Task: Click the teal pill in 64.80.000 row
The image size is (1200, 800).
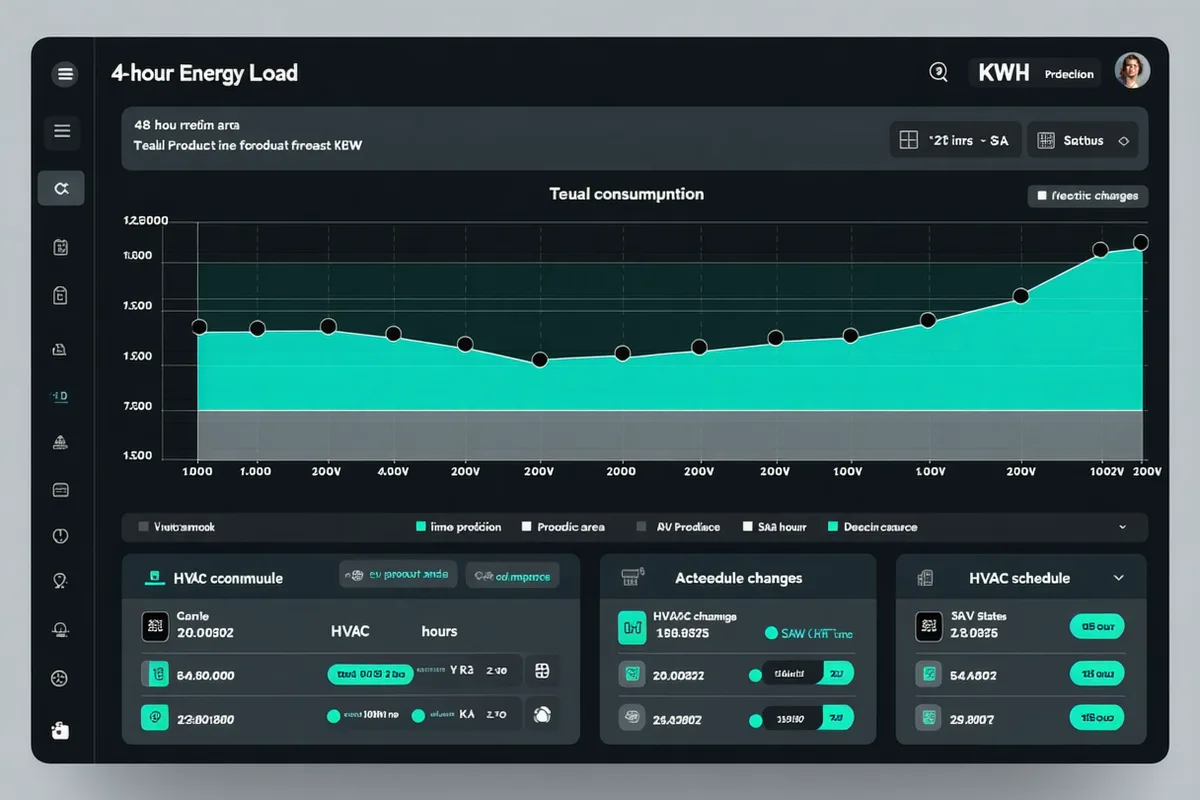Action: tap(370, 674)
